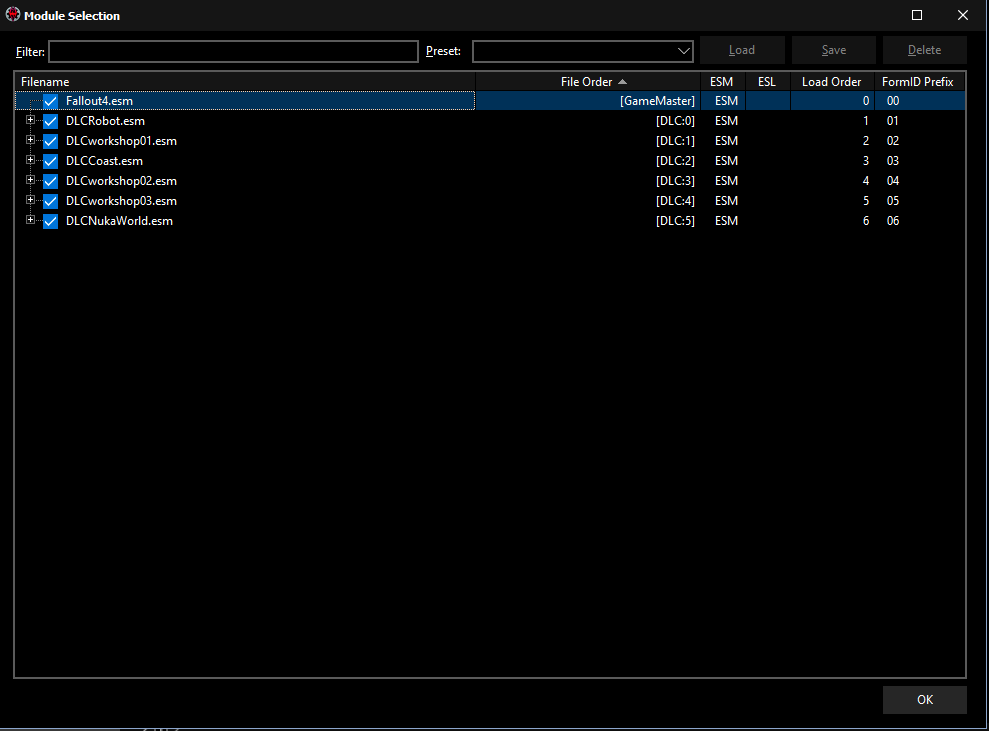Click FormID prefix 02 cell
This screenshot has width=989, height=731.
coord(892,141)
